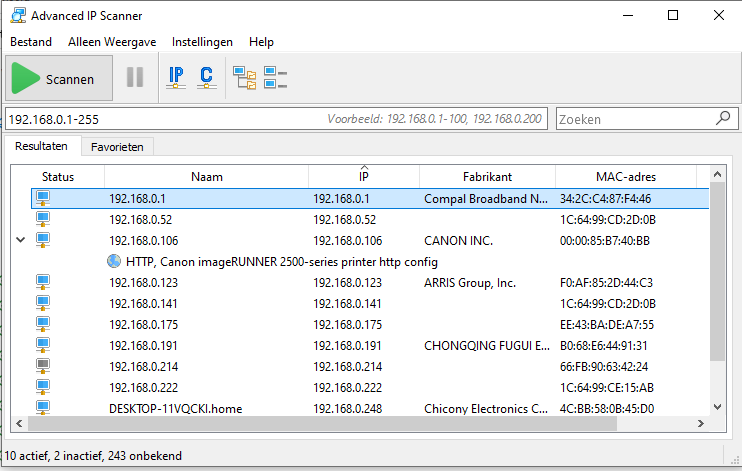The width and height of the screenshot is (742, 471).
Task: Click MAC address 66:FB:90:63:42:24
Action: coord(604,366)
